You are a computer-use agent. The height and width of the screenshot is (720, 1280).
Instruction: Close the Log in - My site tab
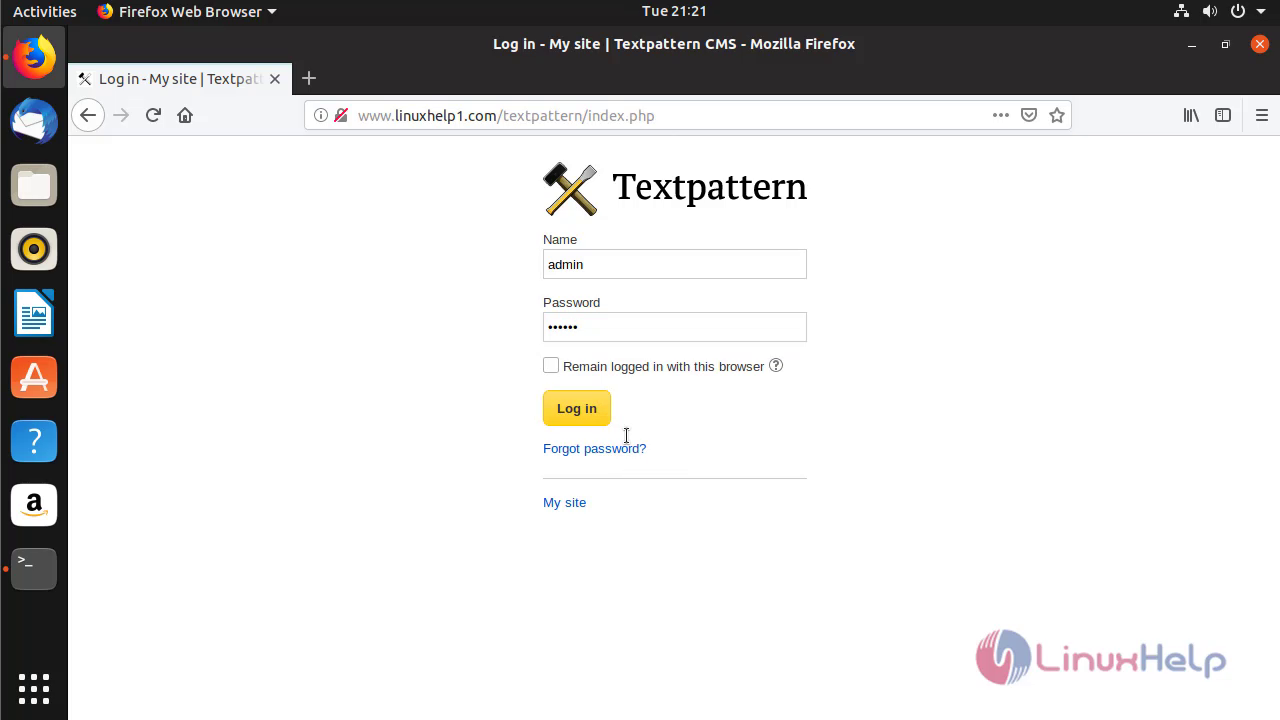pos(275,79)
